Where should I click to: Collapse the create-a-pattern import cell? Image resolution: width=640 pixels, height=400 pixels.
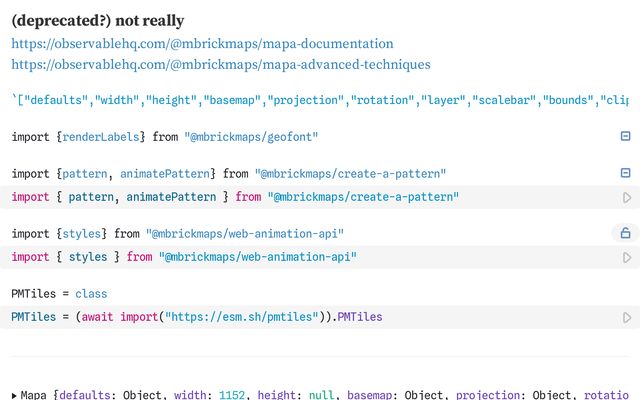(625, 173)
